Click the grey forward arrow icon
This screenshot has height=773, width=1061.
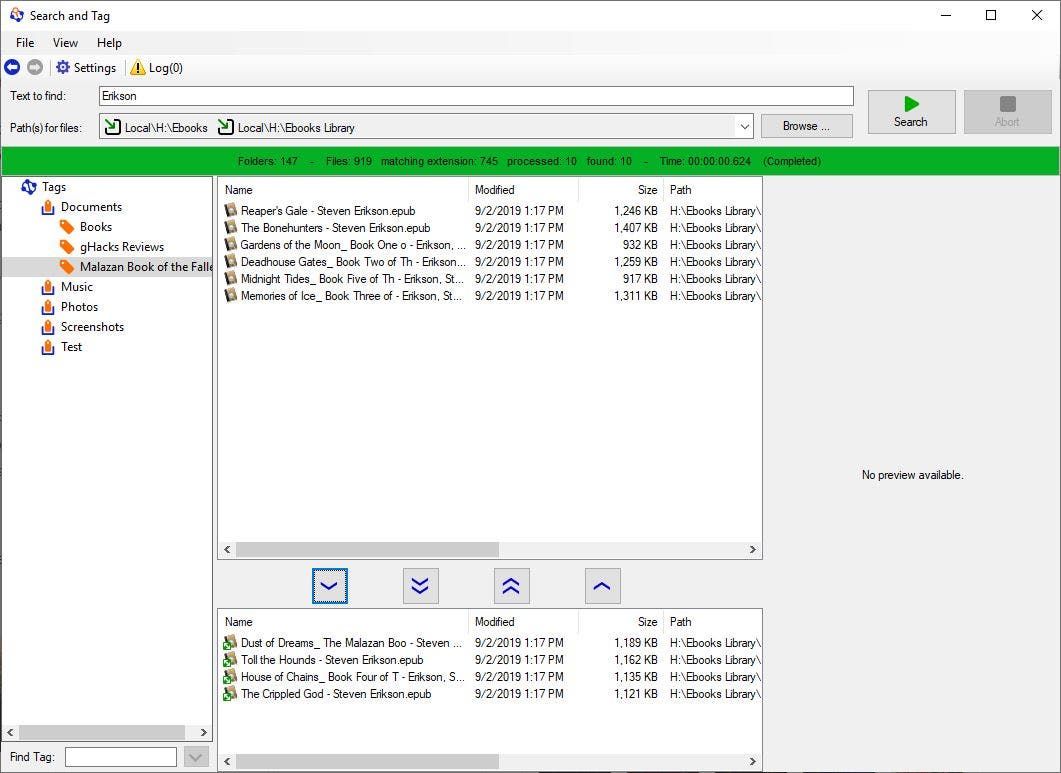coord(35,67)
